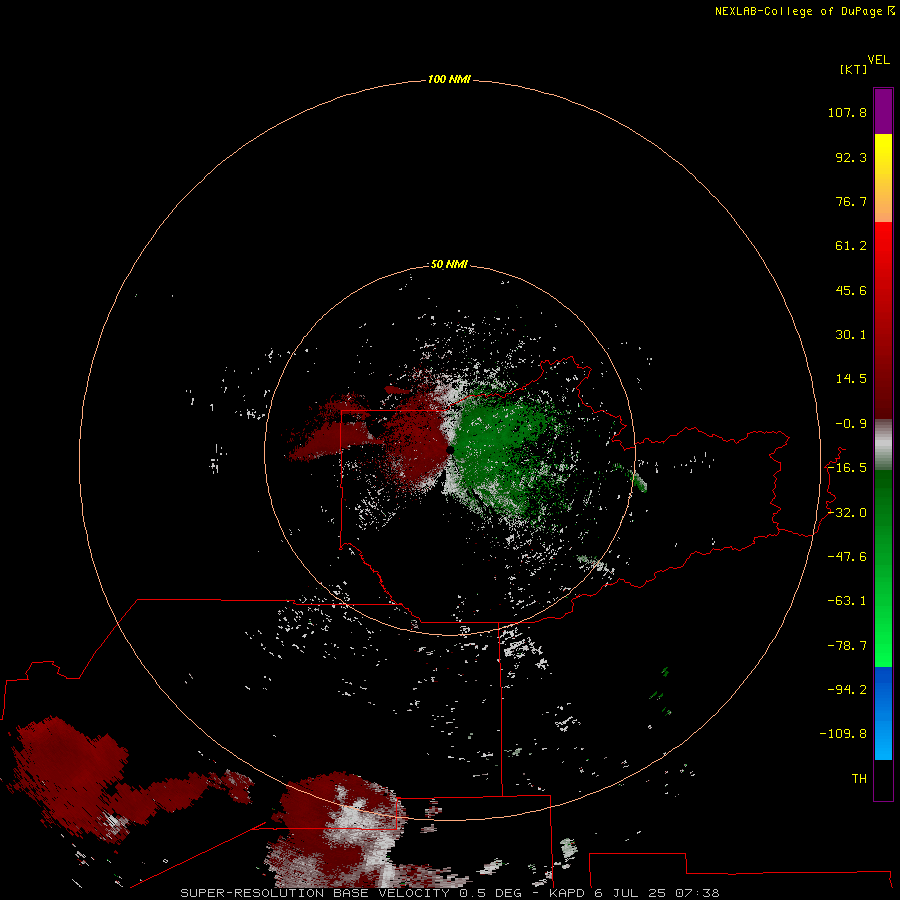This screenshot has height=900, width=900.
Task: Click the 61.2 scale value
Action: [x=851, y=246]
